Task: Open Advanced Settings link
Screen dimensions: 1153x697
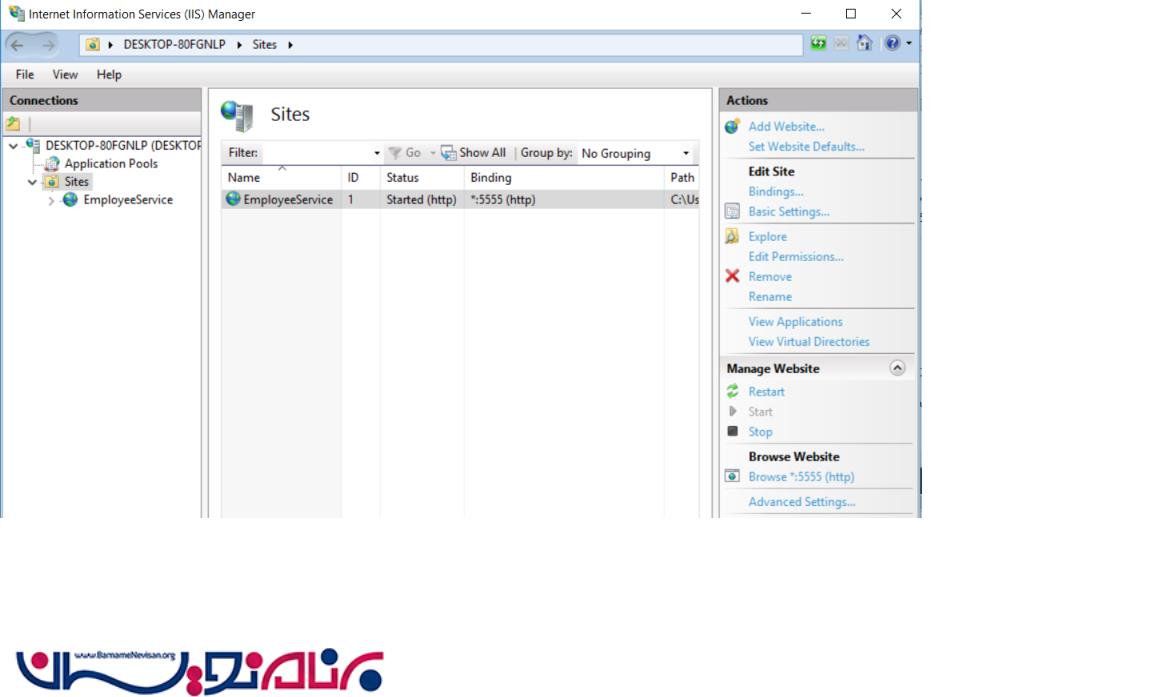Action: (x=802, y=502)
